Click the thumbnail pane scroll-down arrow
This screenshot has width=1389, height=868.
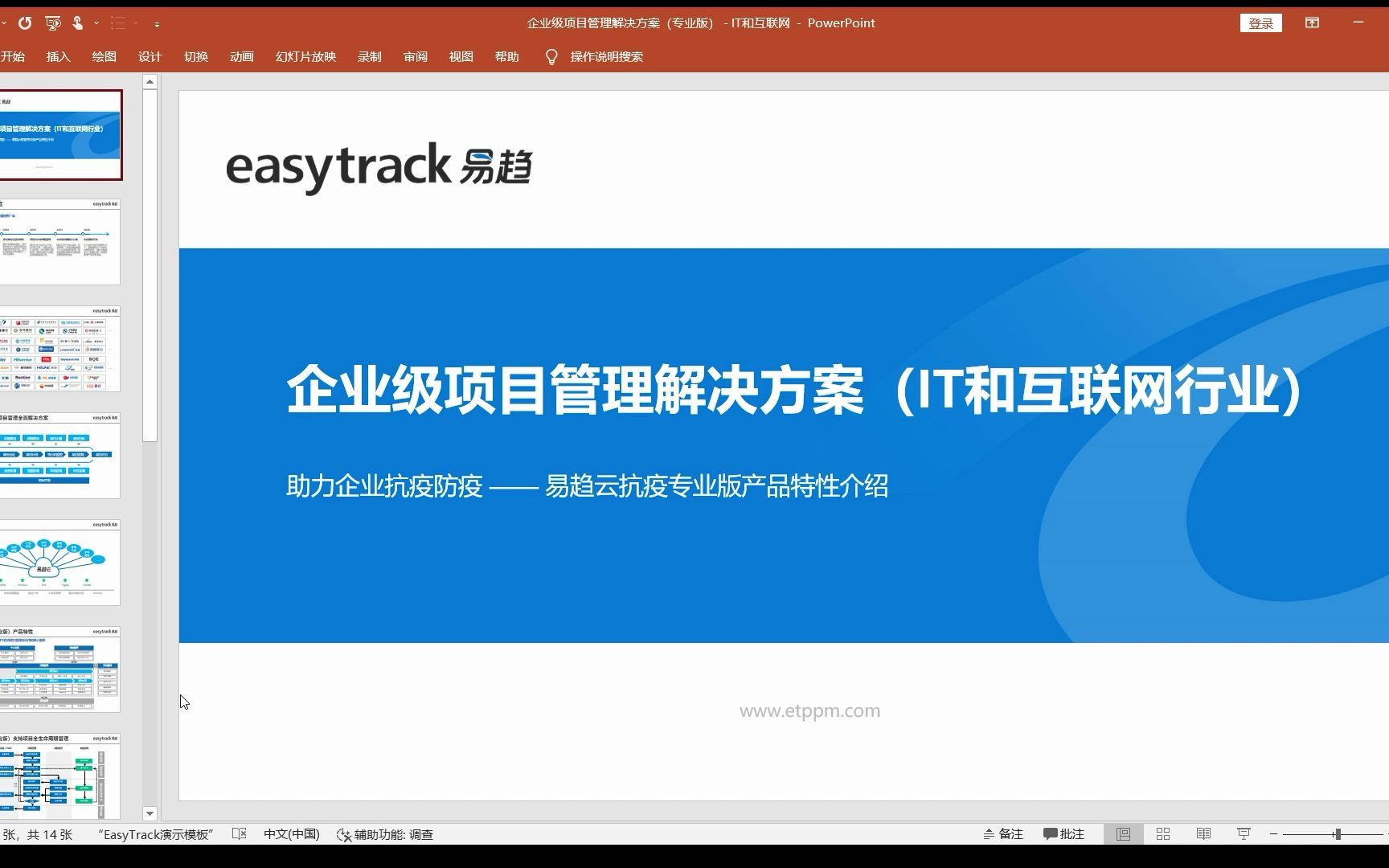coord(150,813)
